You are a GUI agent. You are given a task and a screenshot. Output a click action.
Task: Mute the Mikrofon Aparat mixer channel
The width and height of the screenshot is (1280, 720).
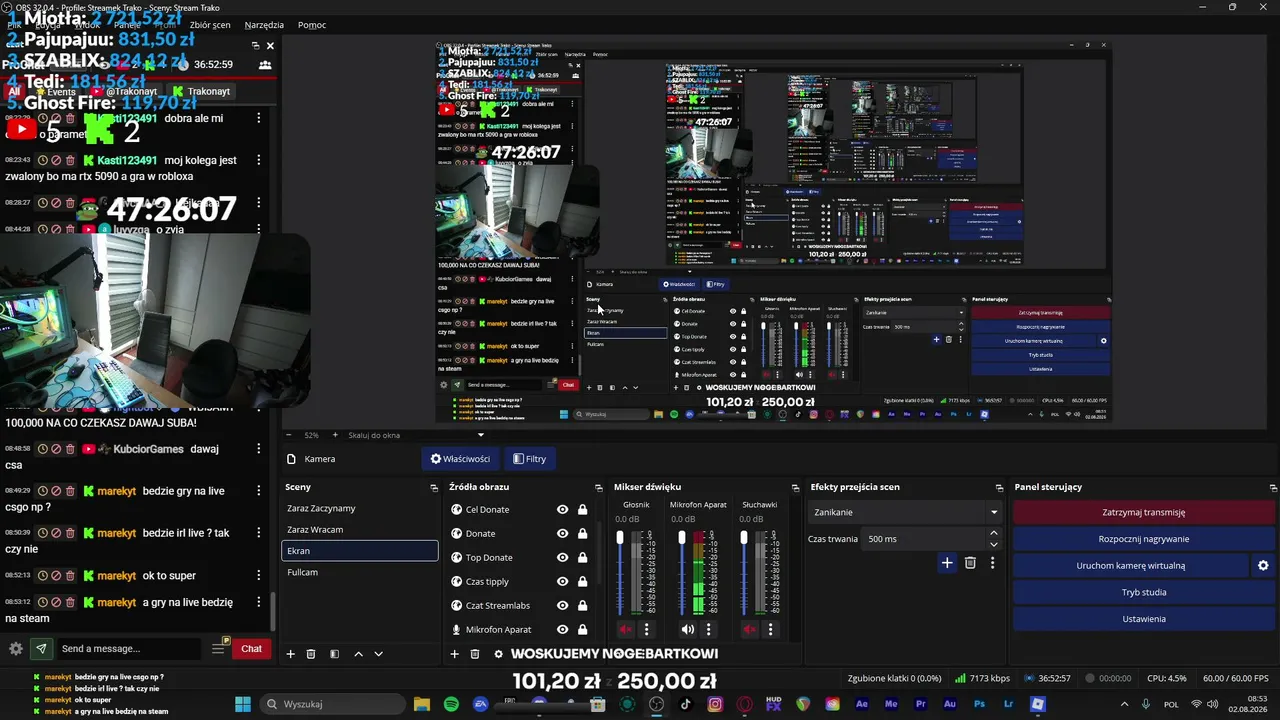tap(687, 630)
